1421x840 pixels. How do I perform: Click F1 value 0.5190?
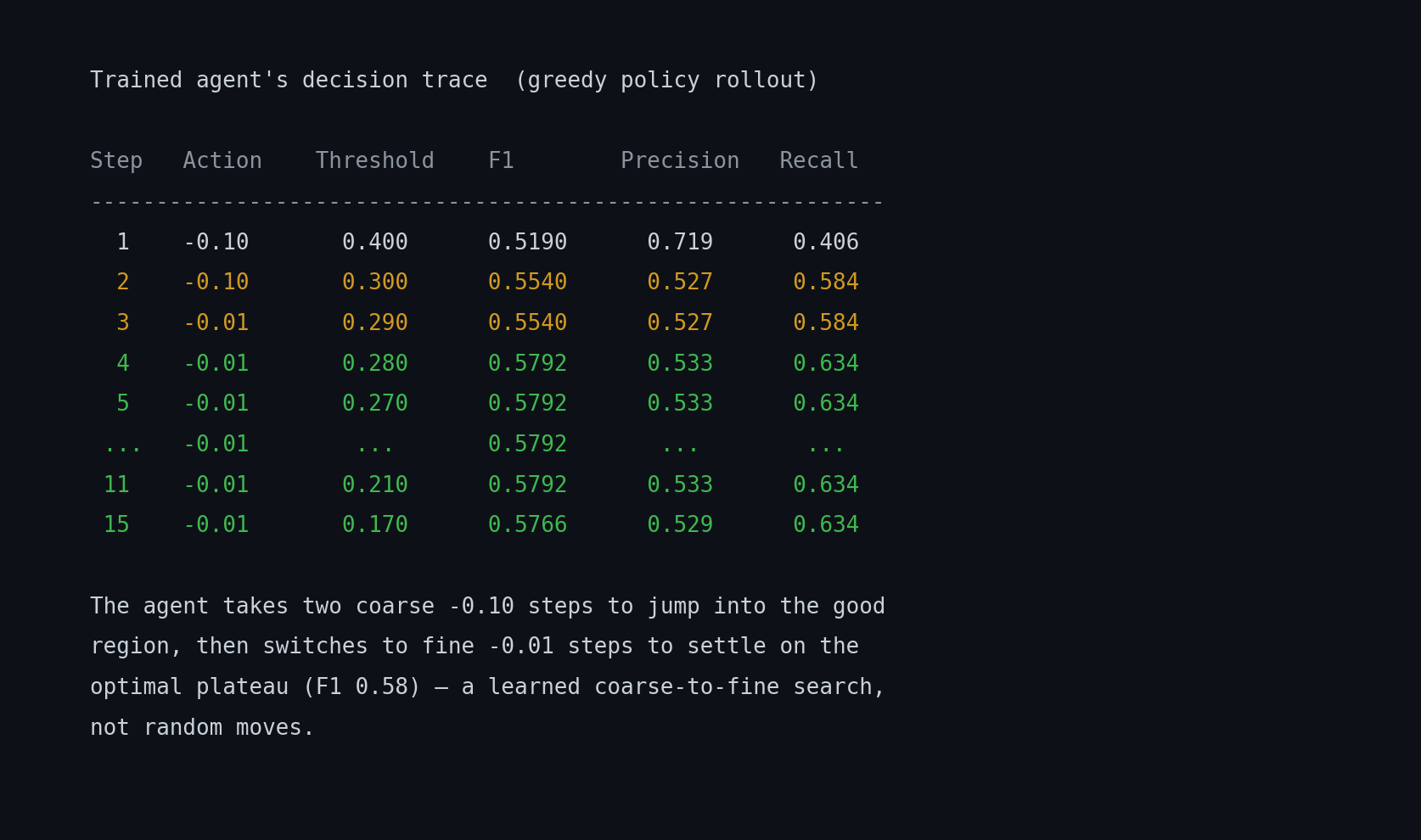(527, 243)
